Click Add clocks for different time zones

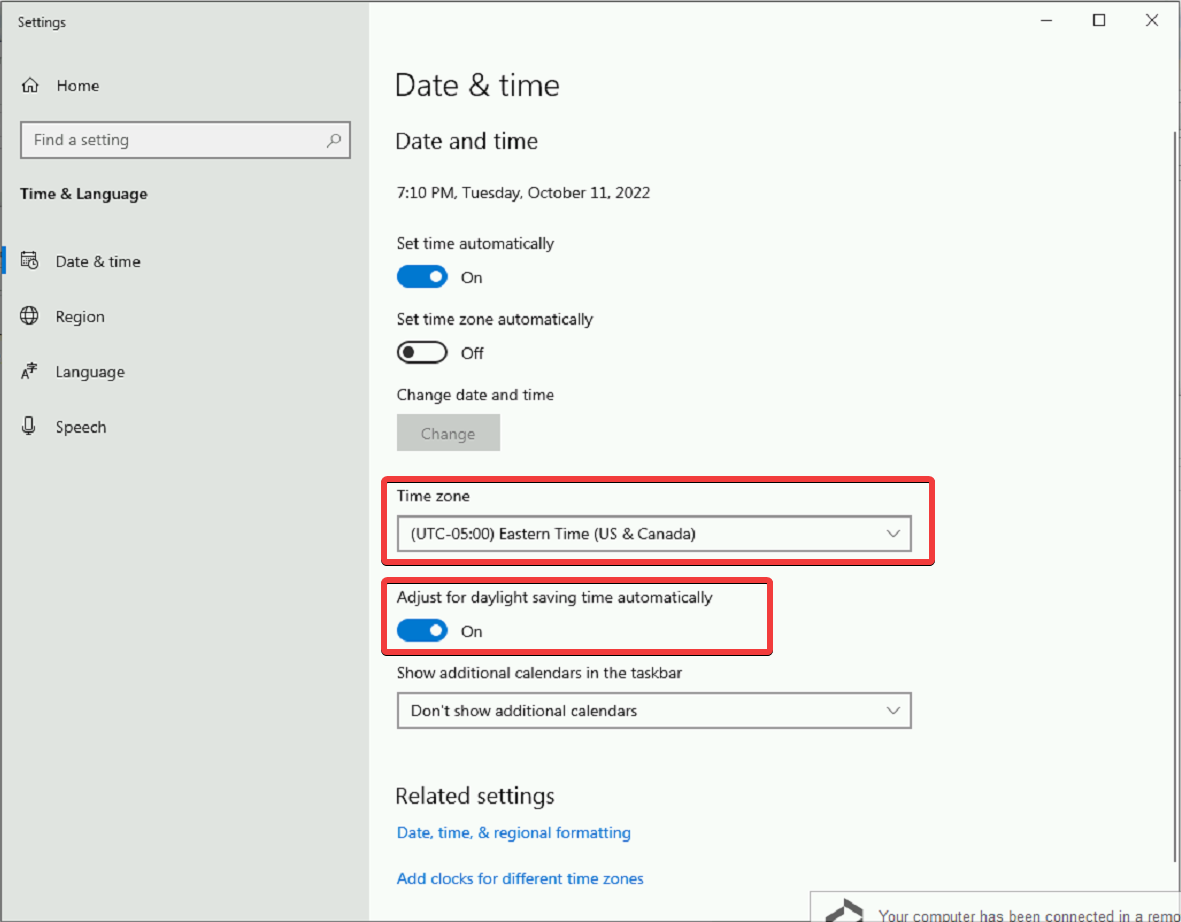point(520,879)
